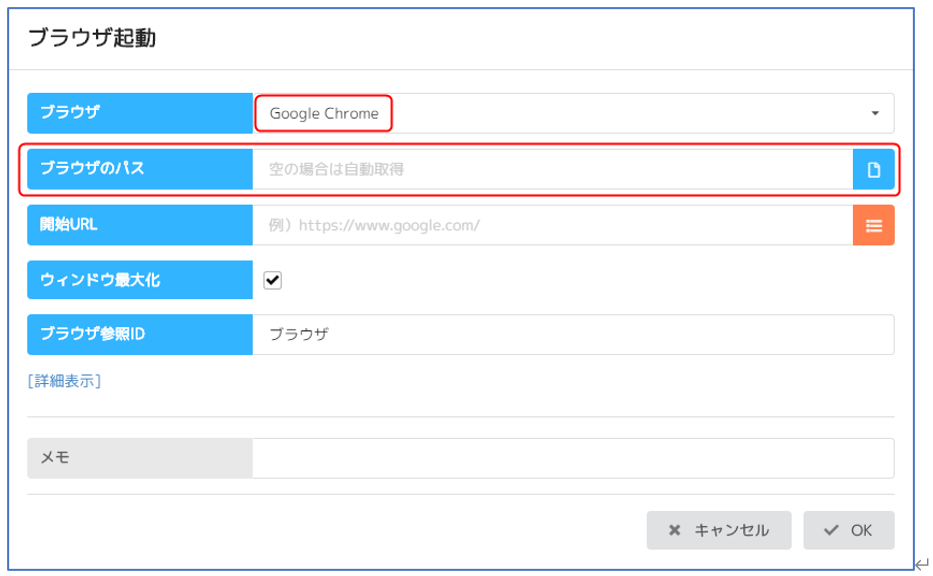Click the 開始URL label

140,226
